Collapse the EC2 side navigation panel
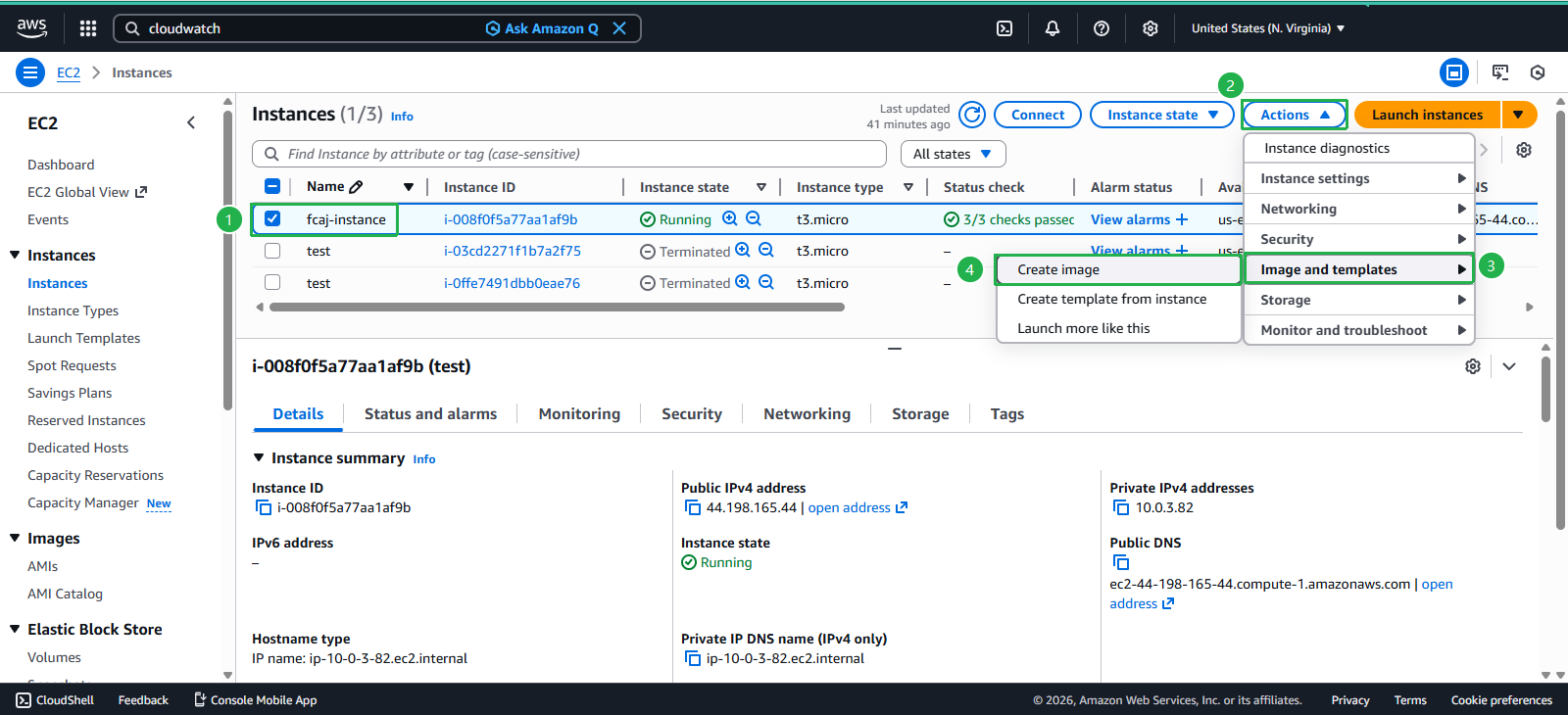 pyautogui.click(x=191, y=122)
